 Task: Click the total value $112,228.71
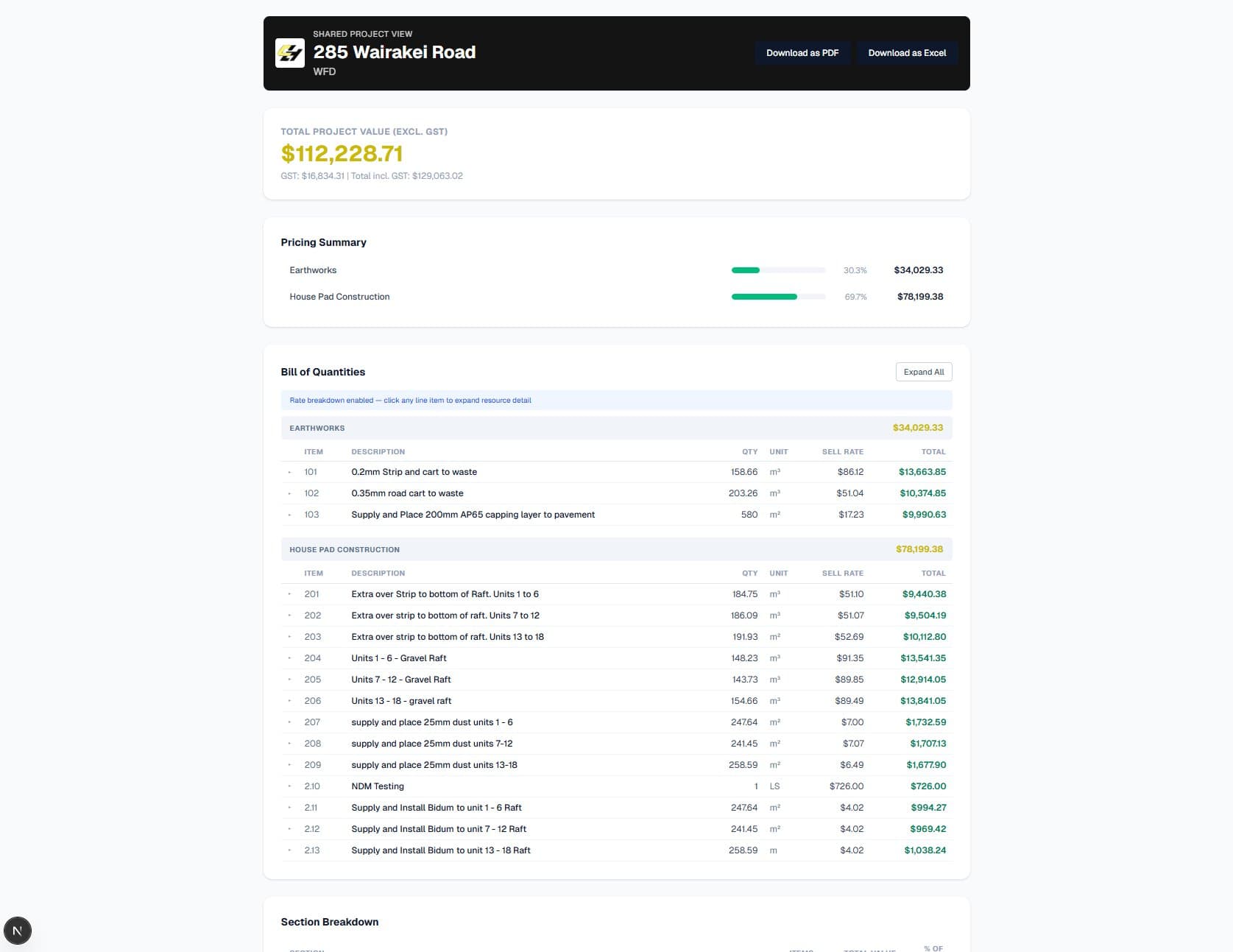[x=342, y=153]
